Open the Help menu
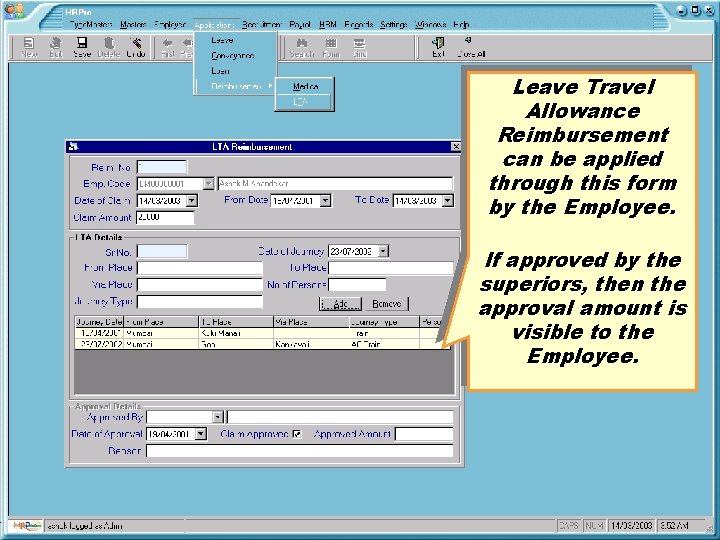 point(461,25)
